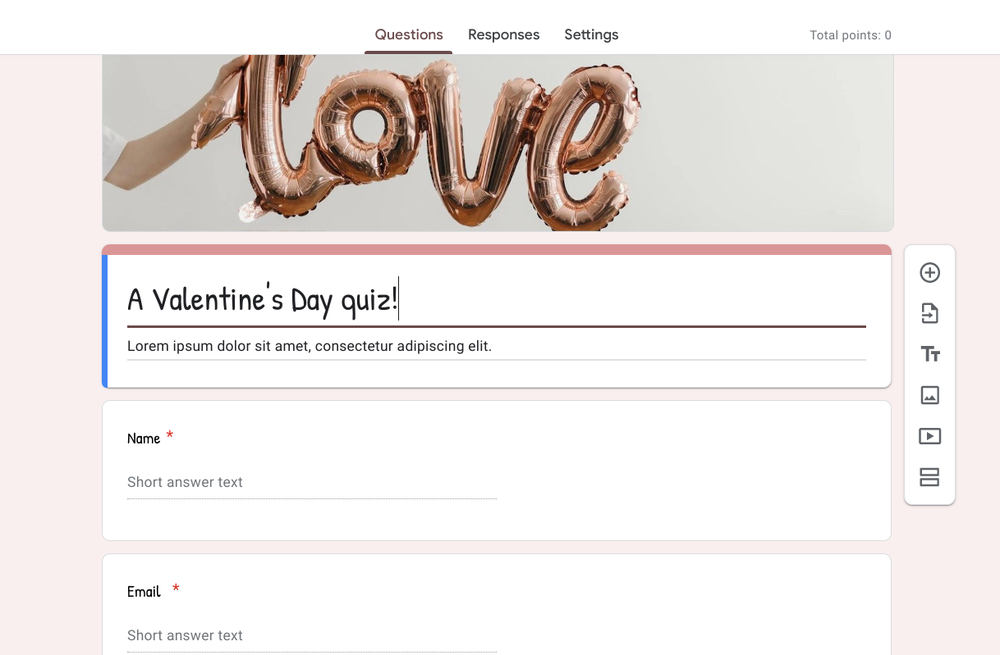Add a new section to the form
Screen dimensions: 1000x655
pyautogui.click(x=929, y=477)
